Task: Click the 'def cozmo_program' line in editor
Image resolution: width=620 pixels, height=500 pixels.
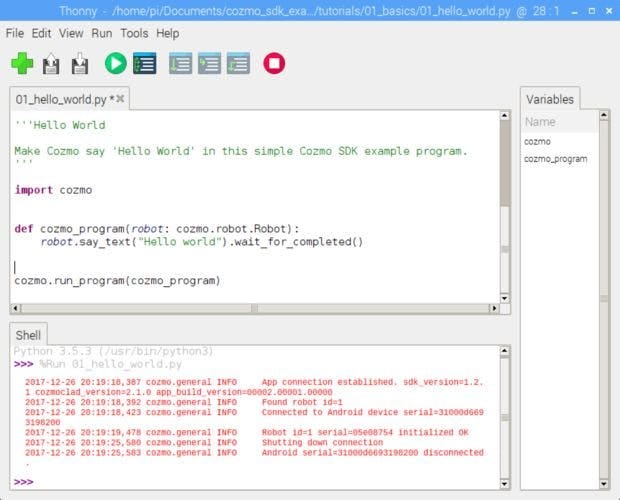Action: click(x=157, y=229)
